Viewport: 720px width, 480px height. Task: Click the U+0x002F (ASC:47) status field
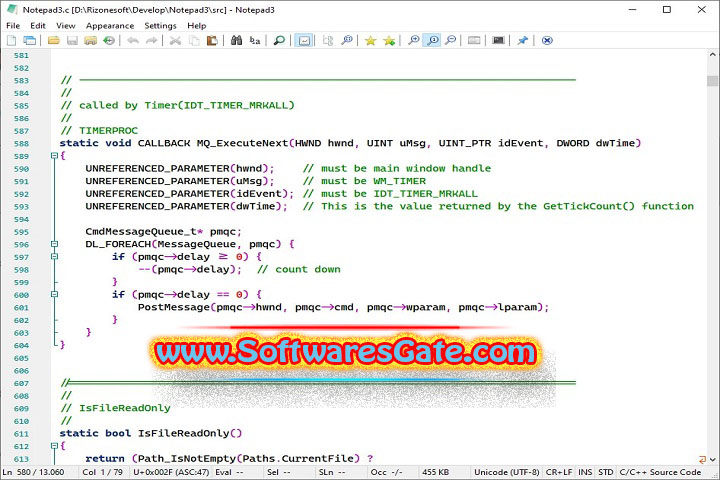171,472
